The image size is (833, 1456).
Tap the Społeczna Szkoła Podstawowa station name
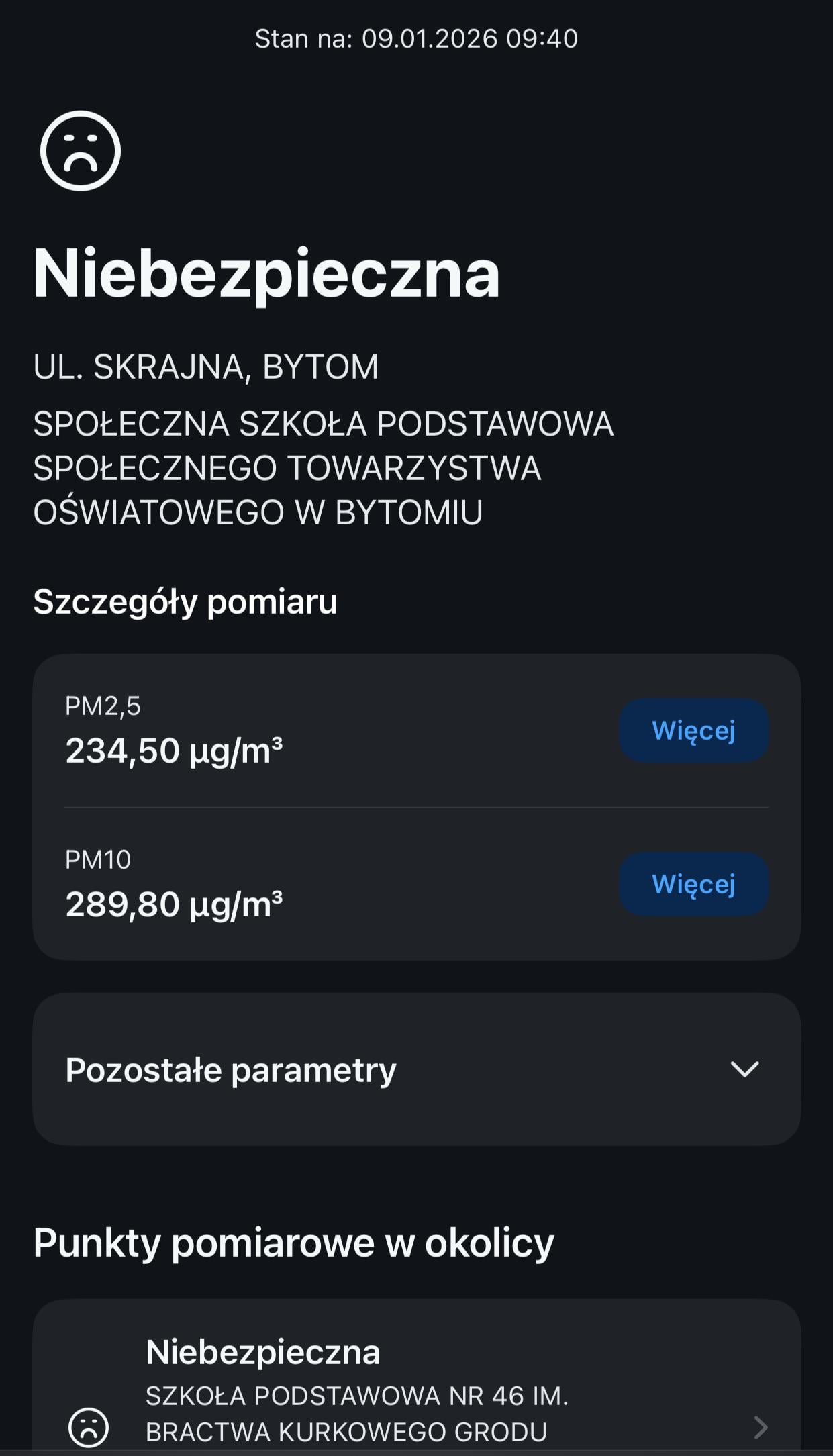(x=323, y=468)
